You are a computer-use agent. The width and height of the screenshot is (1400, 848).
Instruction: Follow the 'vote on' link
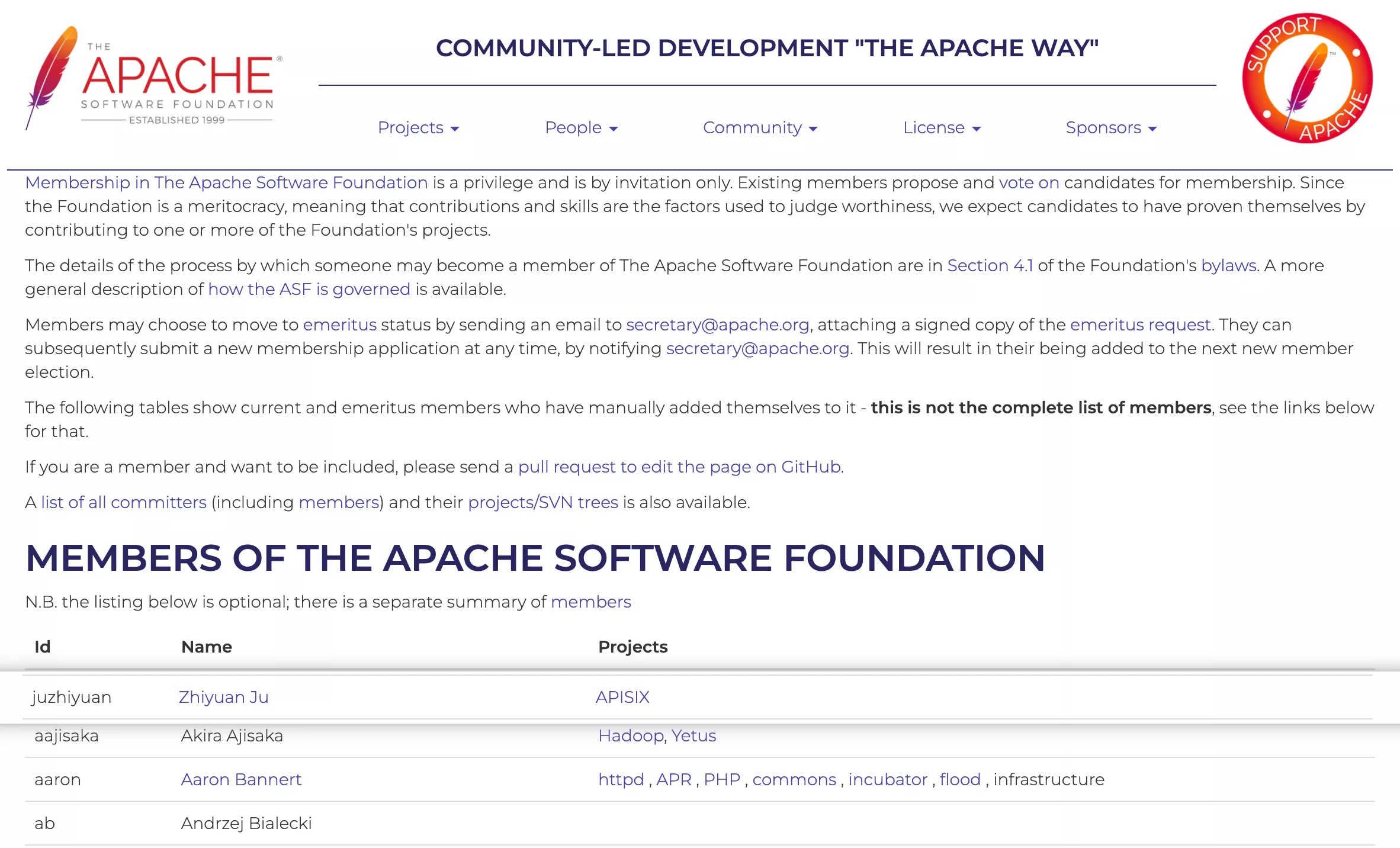click(x=1029, y=182)
